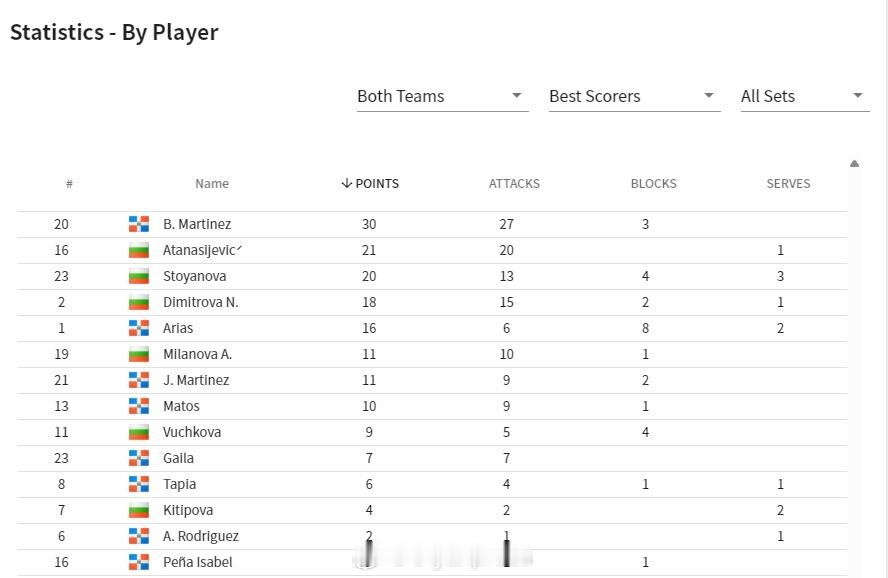
Task: Click the Bulgarian flag beside Atanasijevic
Action: [139, 250]
